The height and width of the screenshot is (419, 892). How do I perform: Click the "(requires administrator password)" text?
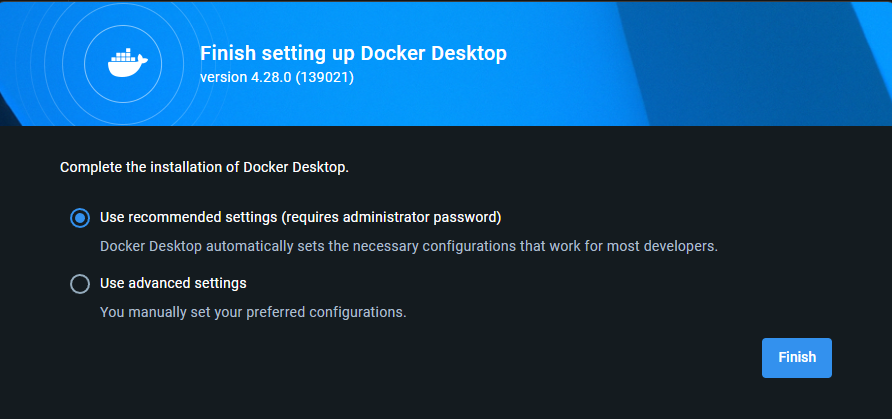[392, 218]
